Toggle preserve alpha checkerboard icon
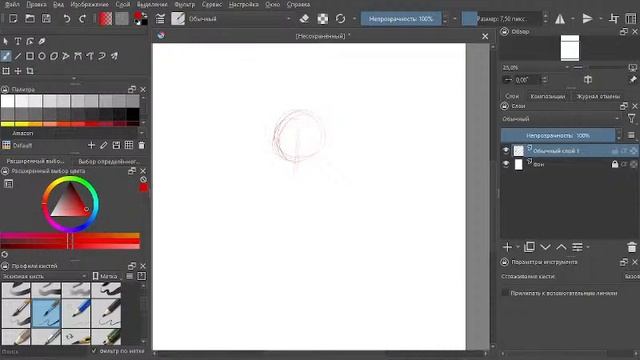 [323, 19]
